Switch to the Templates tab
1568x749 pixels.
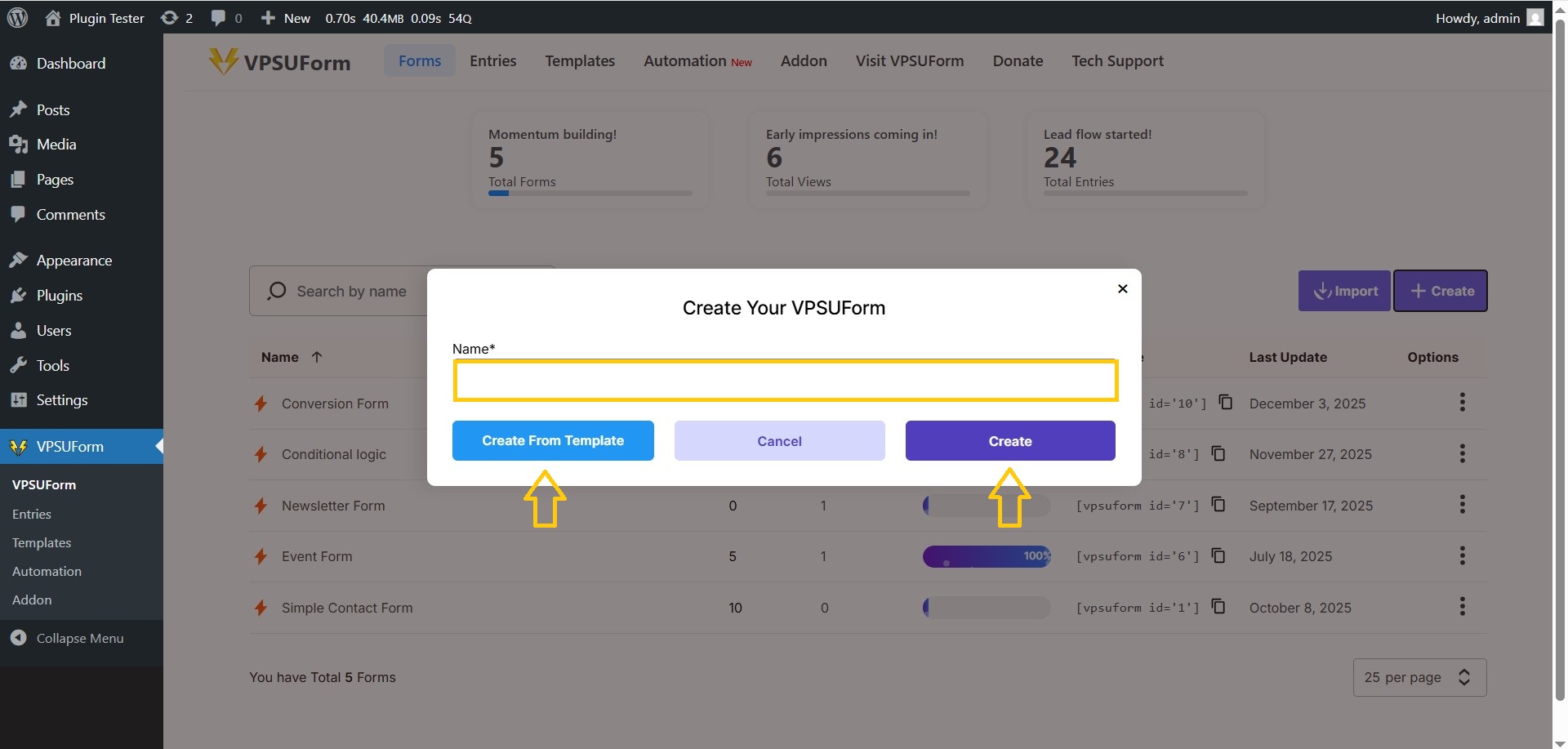point(579,60)
